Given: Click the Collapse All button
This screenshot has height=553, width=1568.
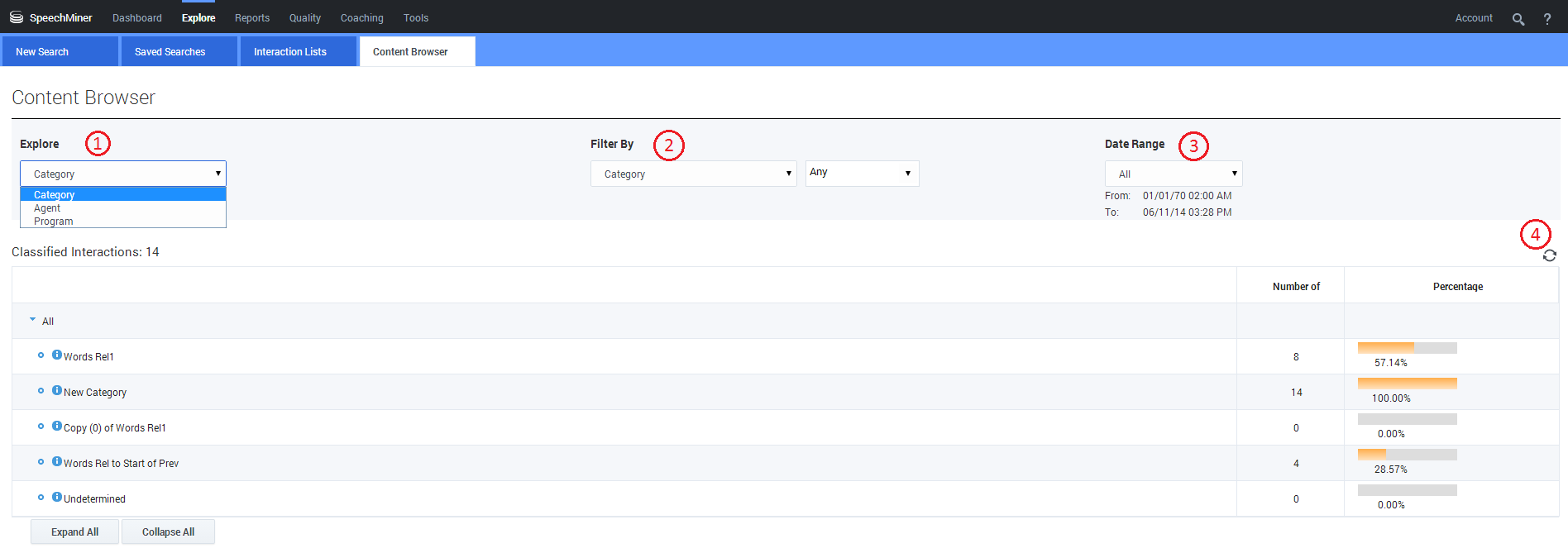Looking at the screenshot, I should [x=168, y=532].
